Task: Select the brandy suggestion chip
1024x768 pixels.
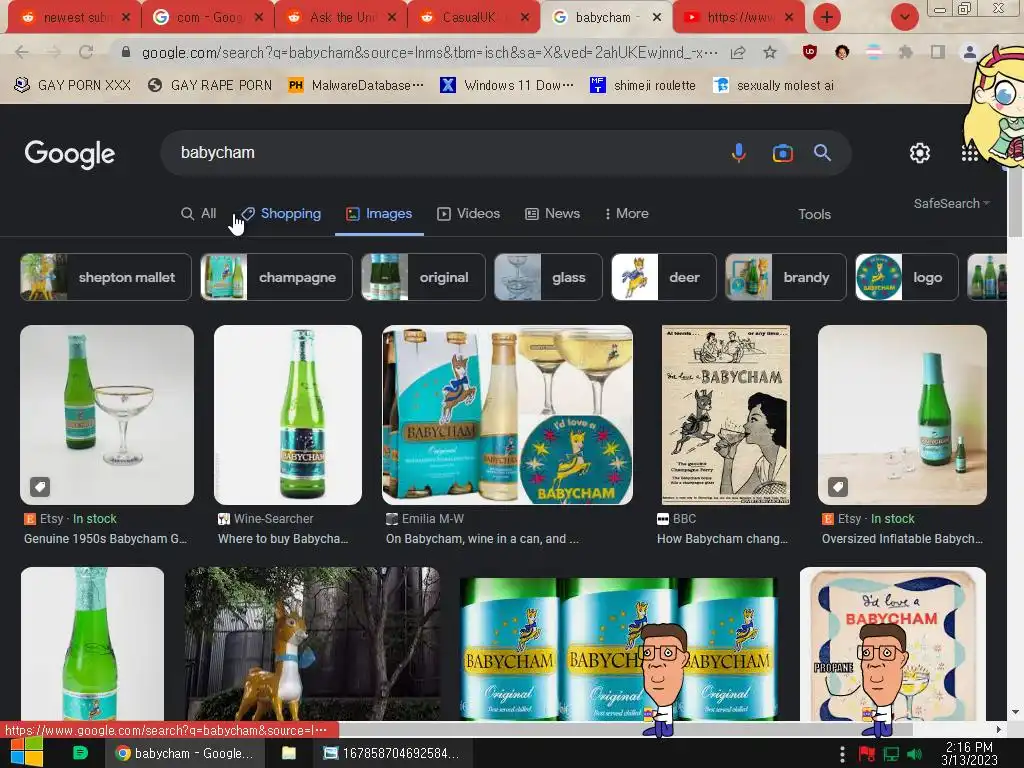Action: [x=786, y=278]
